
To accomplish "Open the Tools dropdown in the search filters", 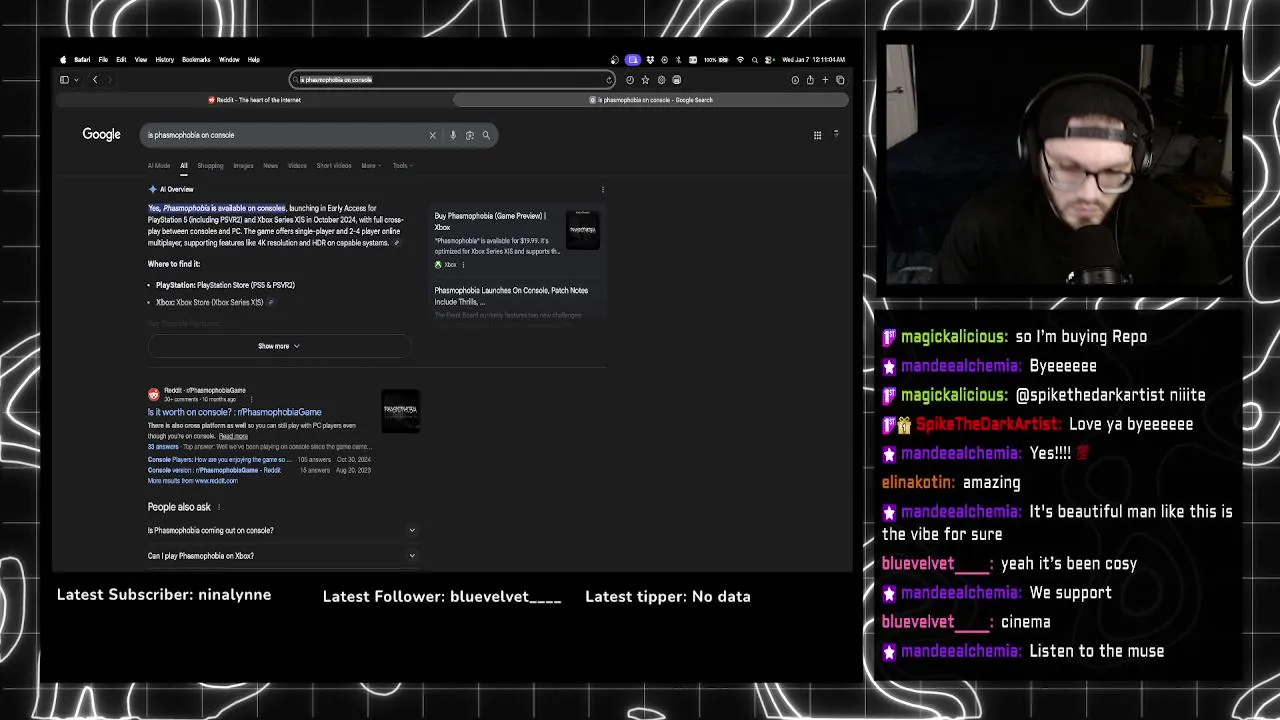I will (401, 166).
